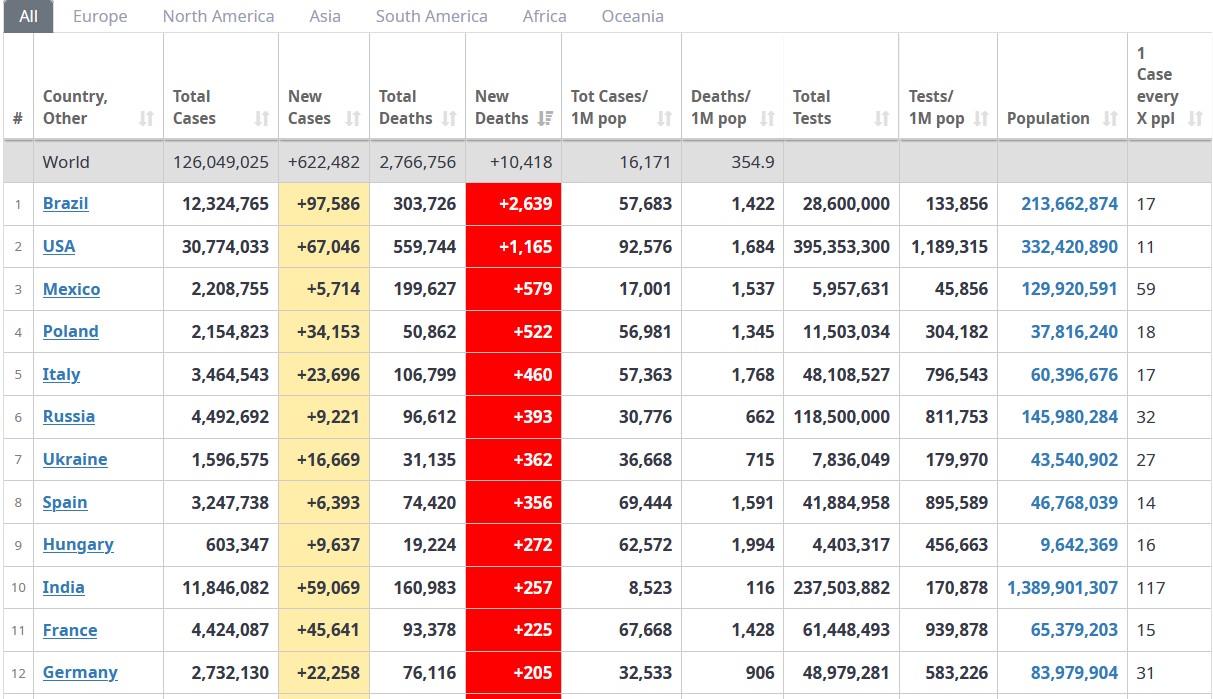Open the Asia tab
Screen dimensions: 1213x699
325,16
